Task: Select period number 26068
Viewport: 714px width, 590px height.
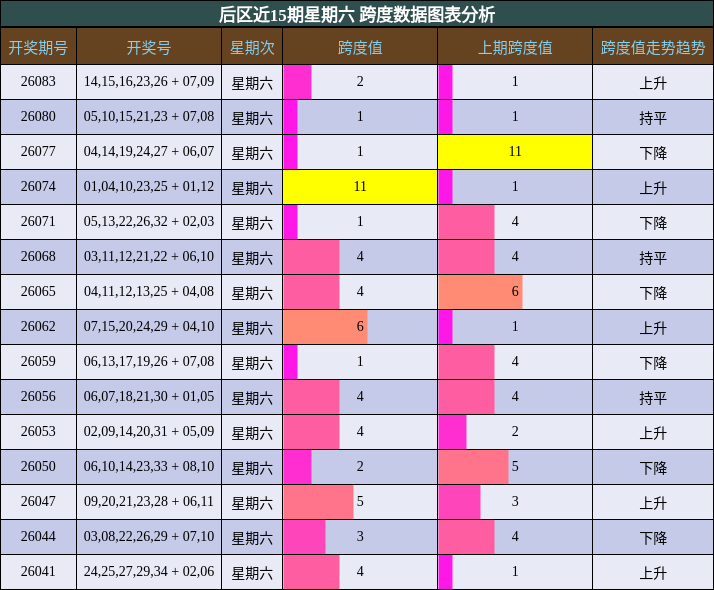Action: coord(38,257)
